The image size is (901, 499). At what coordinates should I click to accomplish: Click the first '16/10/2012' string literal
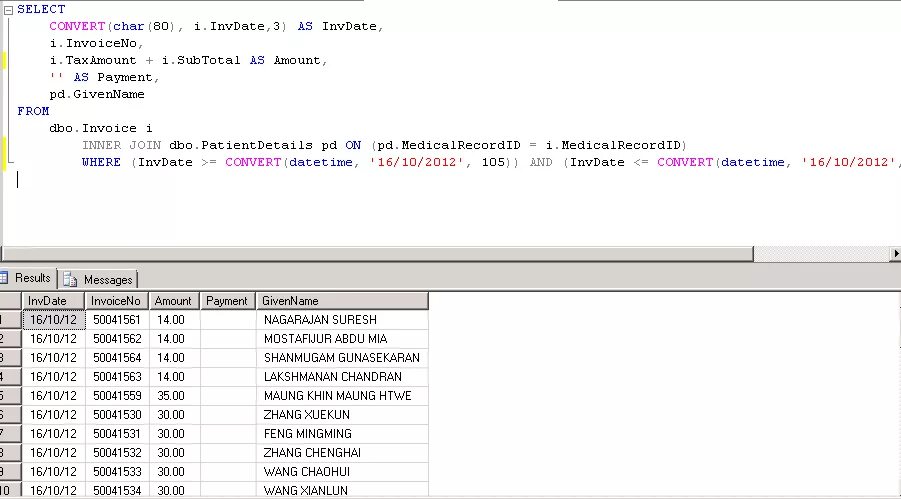click(417, 162)
